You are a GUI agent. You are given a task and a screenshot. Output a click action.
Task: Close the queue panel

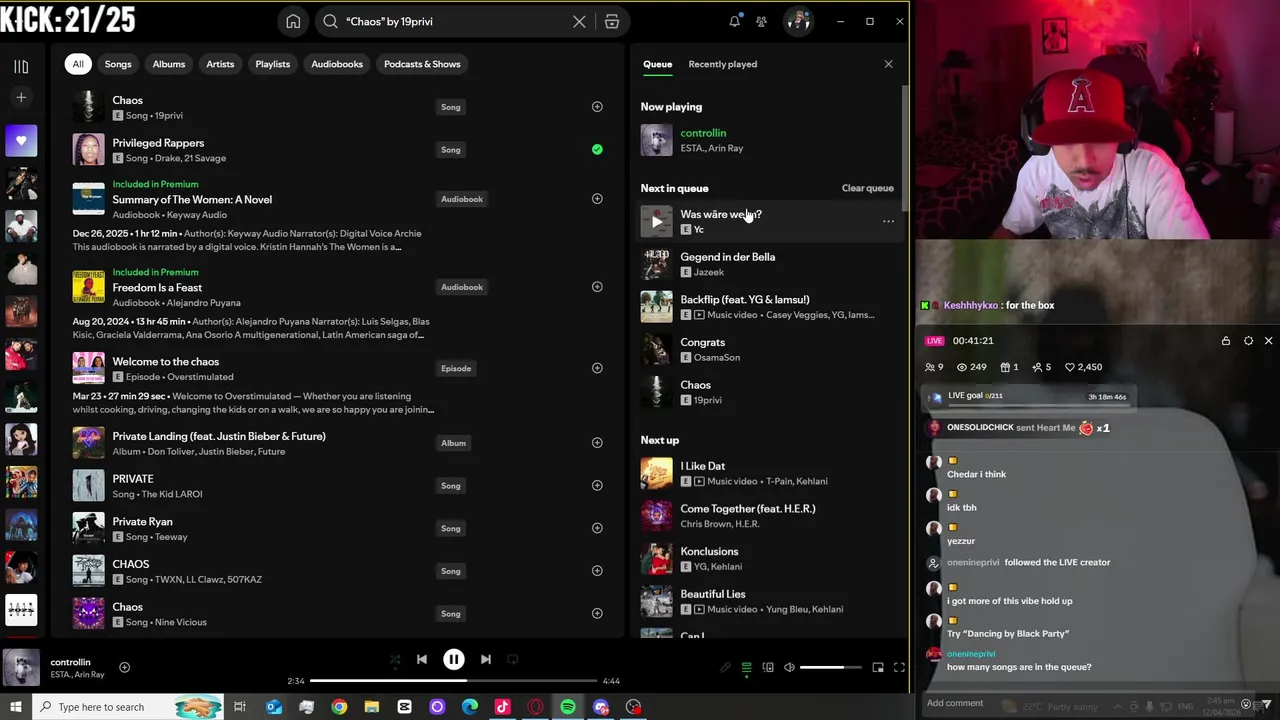click(888, 64)
